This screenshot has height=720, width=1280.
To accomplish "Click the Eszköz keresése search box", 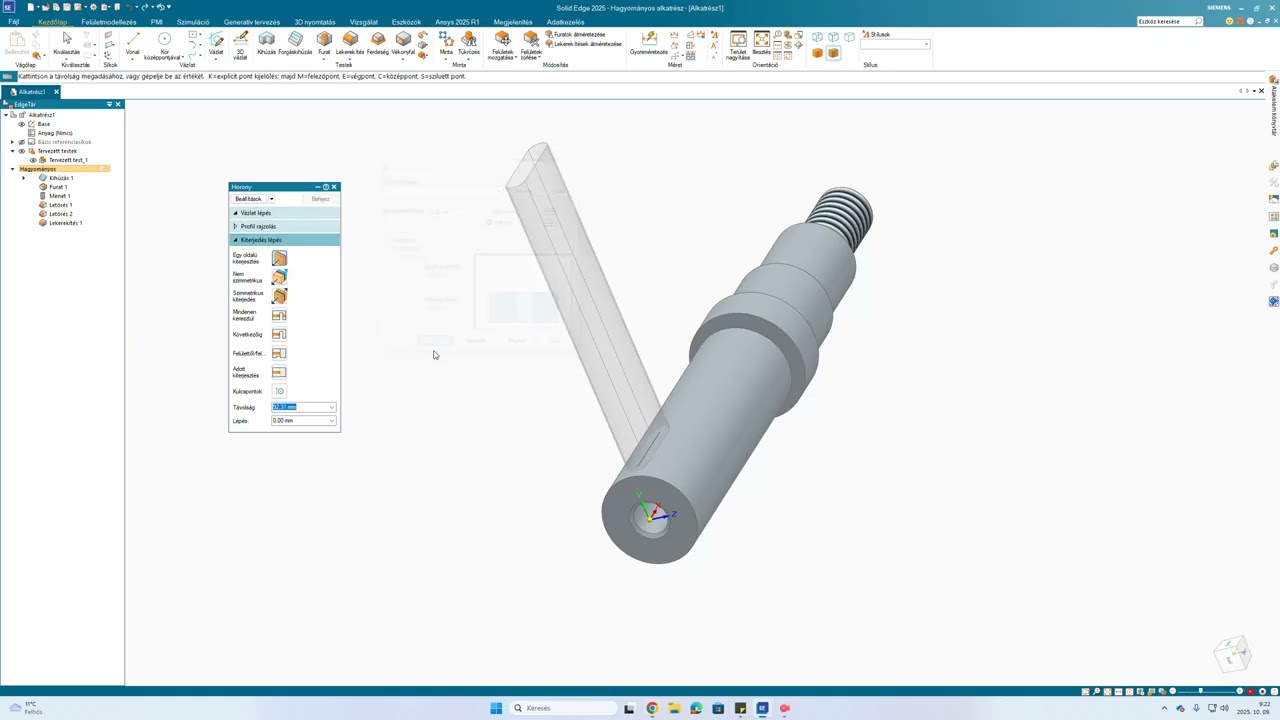I will 1170,21.
